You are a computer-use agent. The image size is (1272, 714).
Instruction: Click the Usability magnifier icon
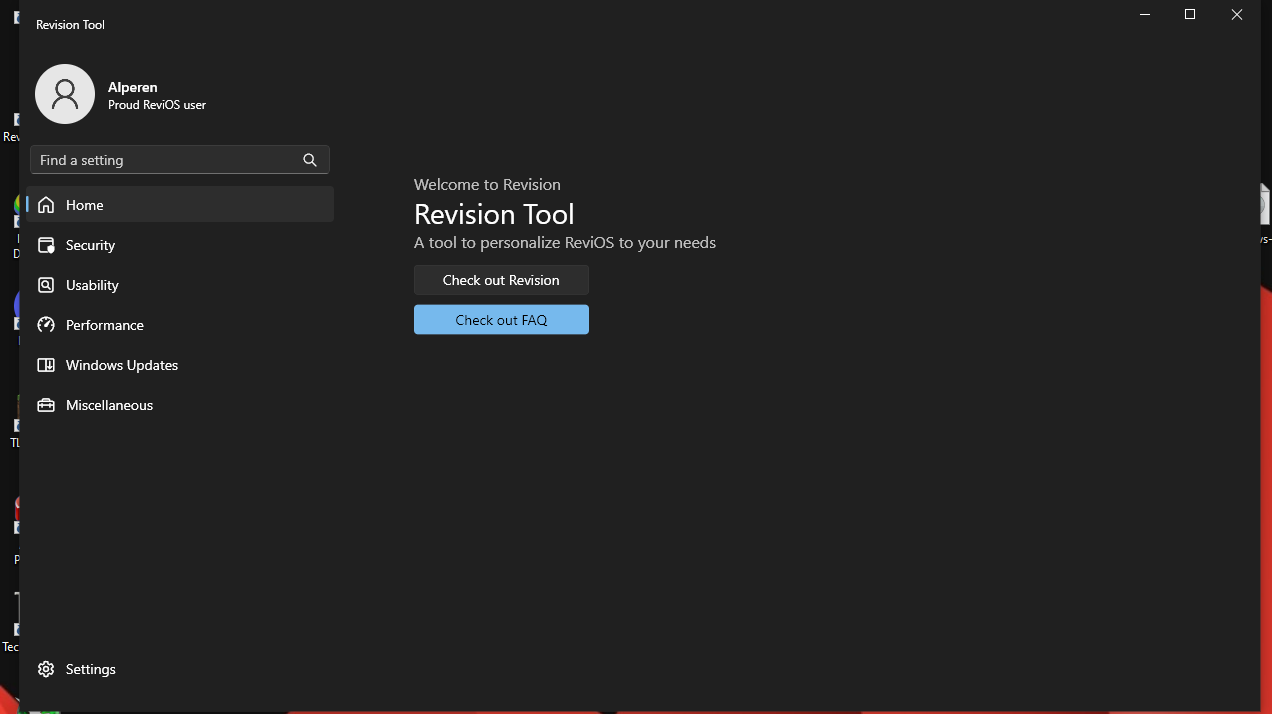(46, 285)
